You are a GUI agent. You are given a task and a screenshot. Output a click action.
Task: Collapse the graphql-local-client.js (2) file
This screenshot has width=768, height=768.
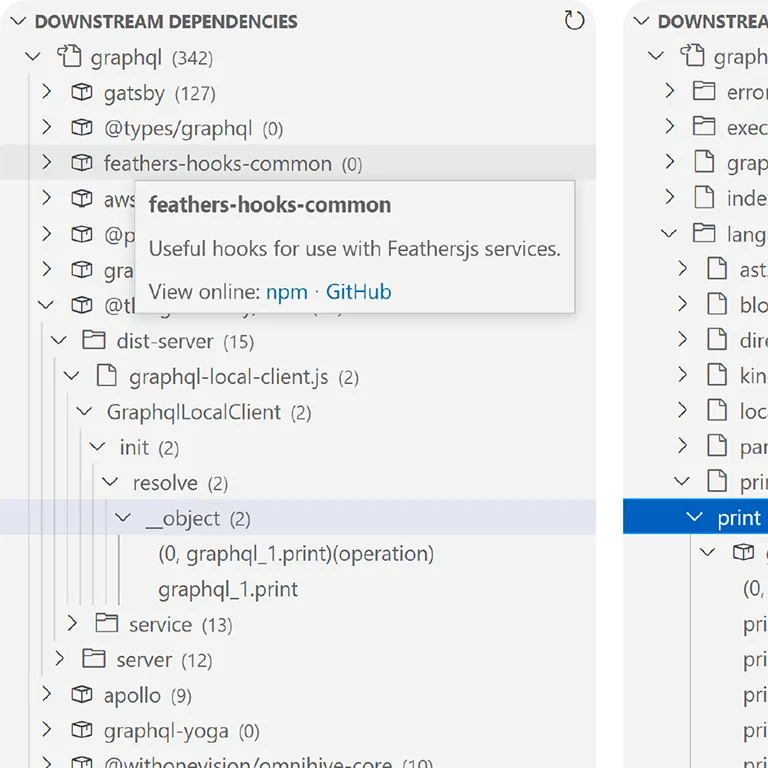72,376
